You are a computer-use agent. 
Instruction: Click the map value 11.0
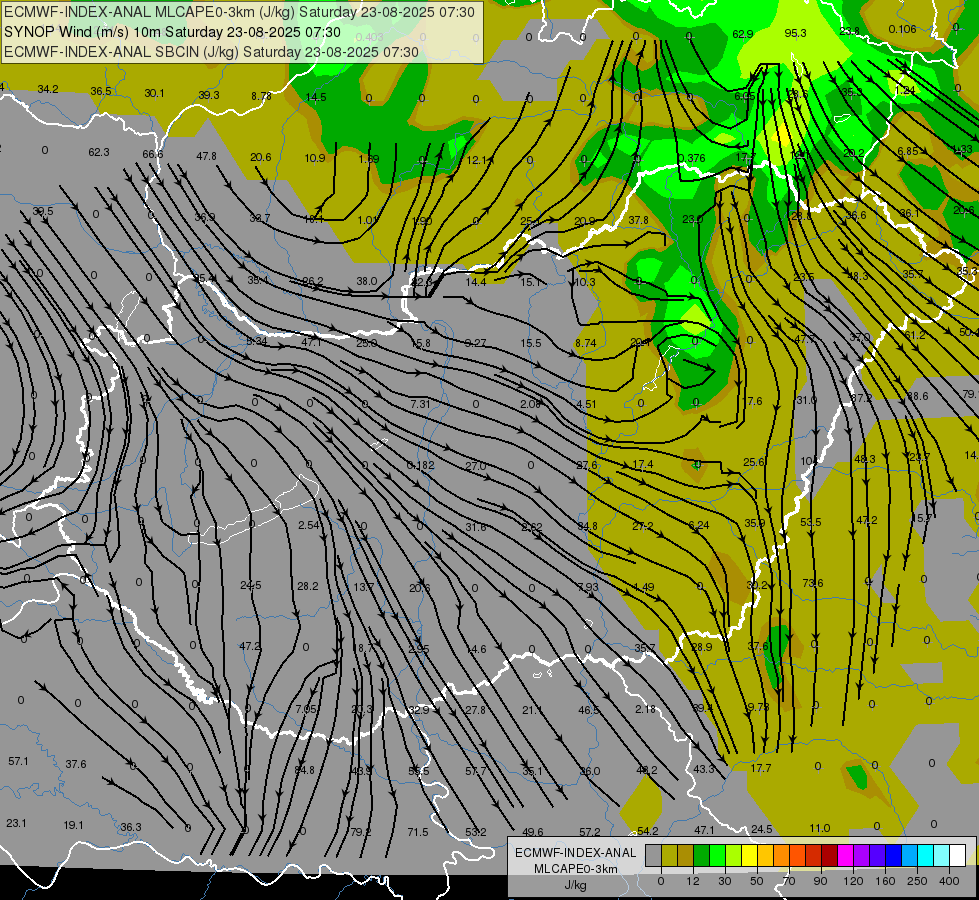819,828
